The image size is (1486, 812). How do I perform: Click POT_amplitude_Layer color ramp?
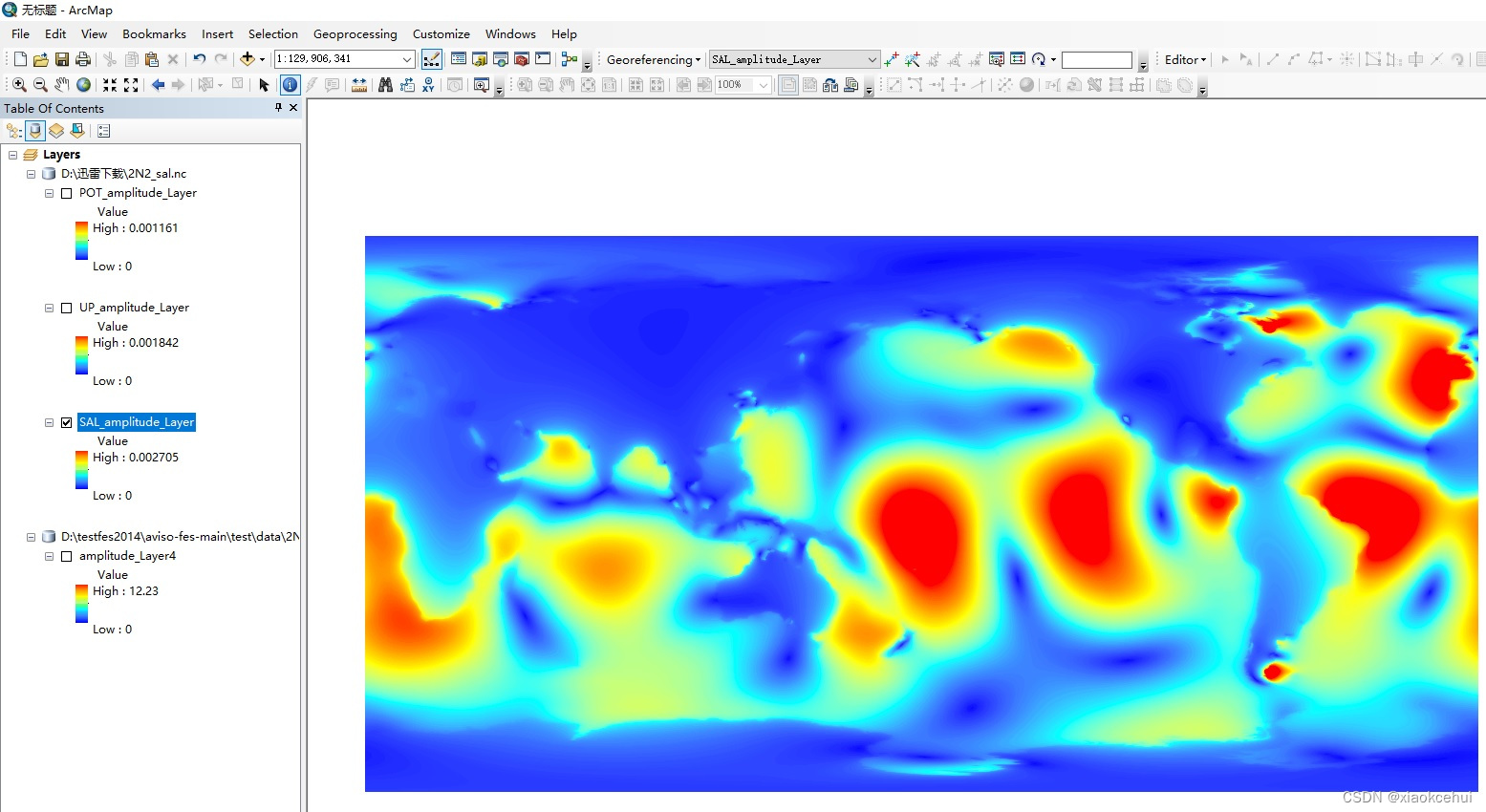81,240
